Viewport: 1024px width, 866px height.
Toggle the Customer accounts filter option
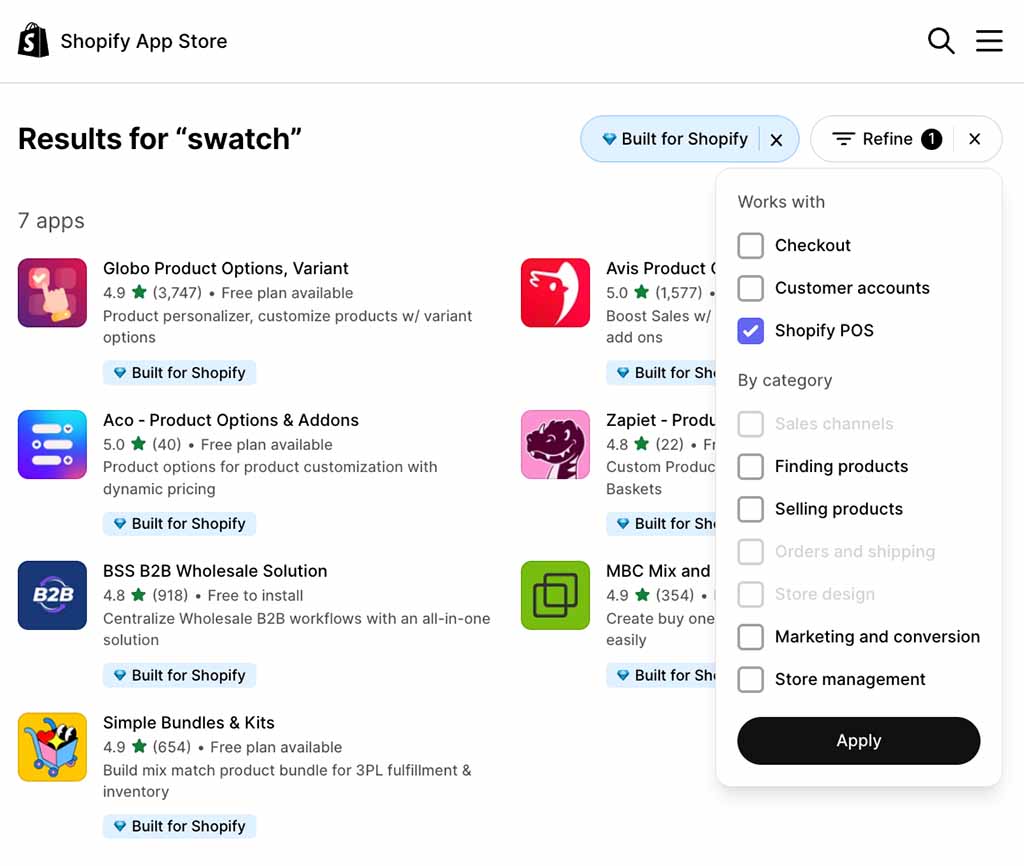click(x=751, y=288)
